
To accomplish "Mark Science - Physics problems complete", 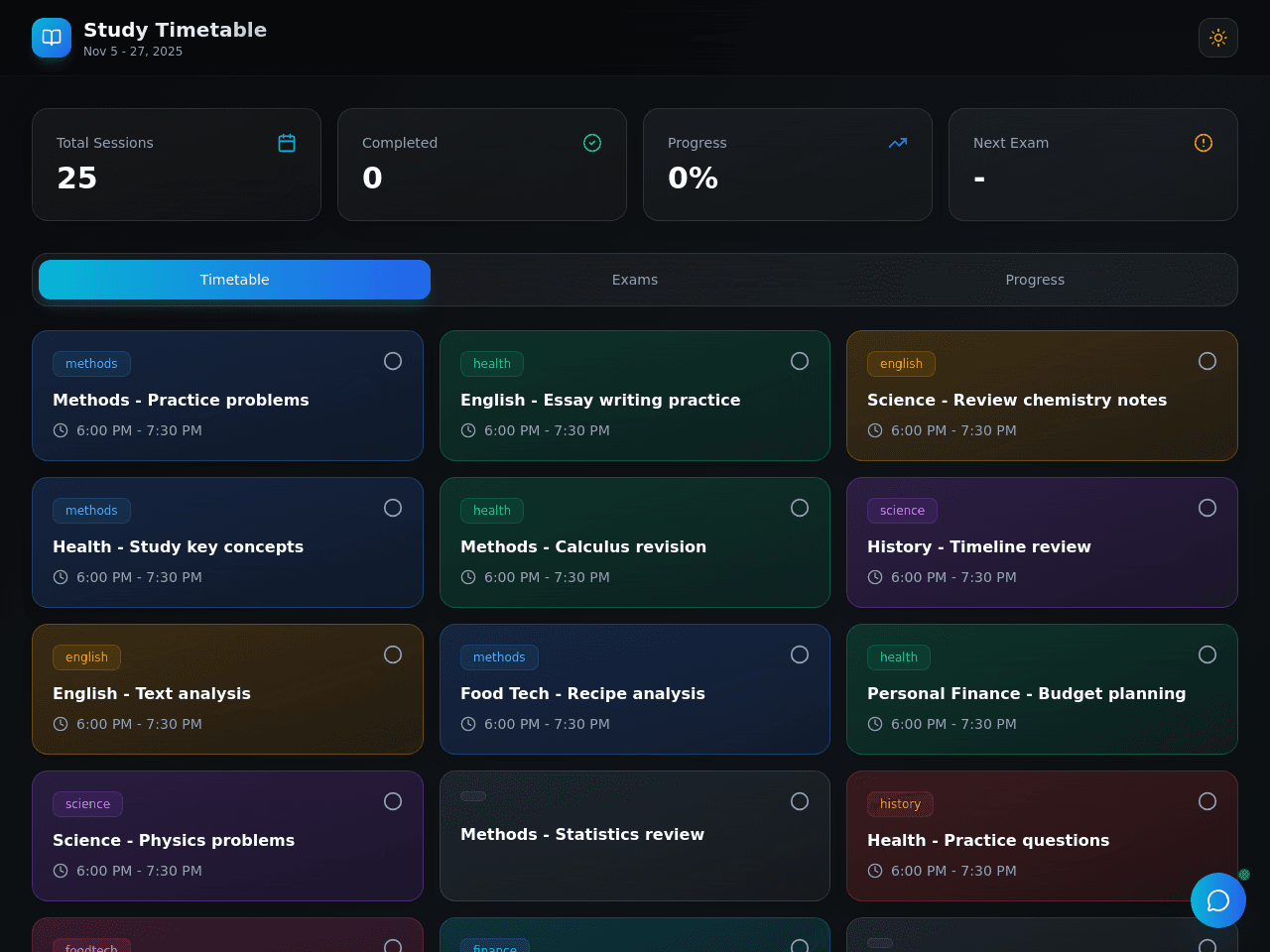I will click(x=393, y=801).
